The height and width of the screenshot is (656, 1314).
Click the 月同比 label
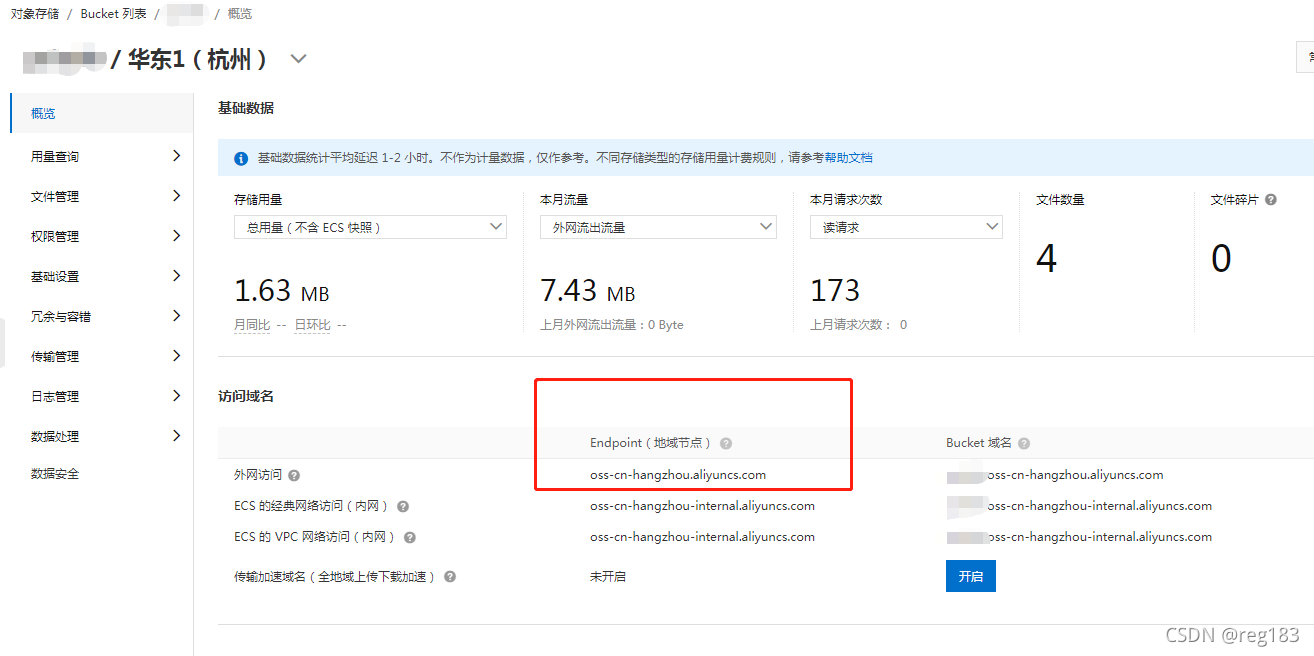252,325
